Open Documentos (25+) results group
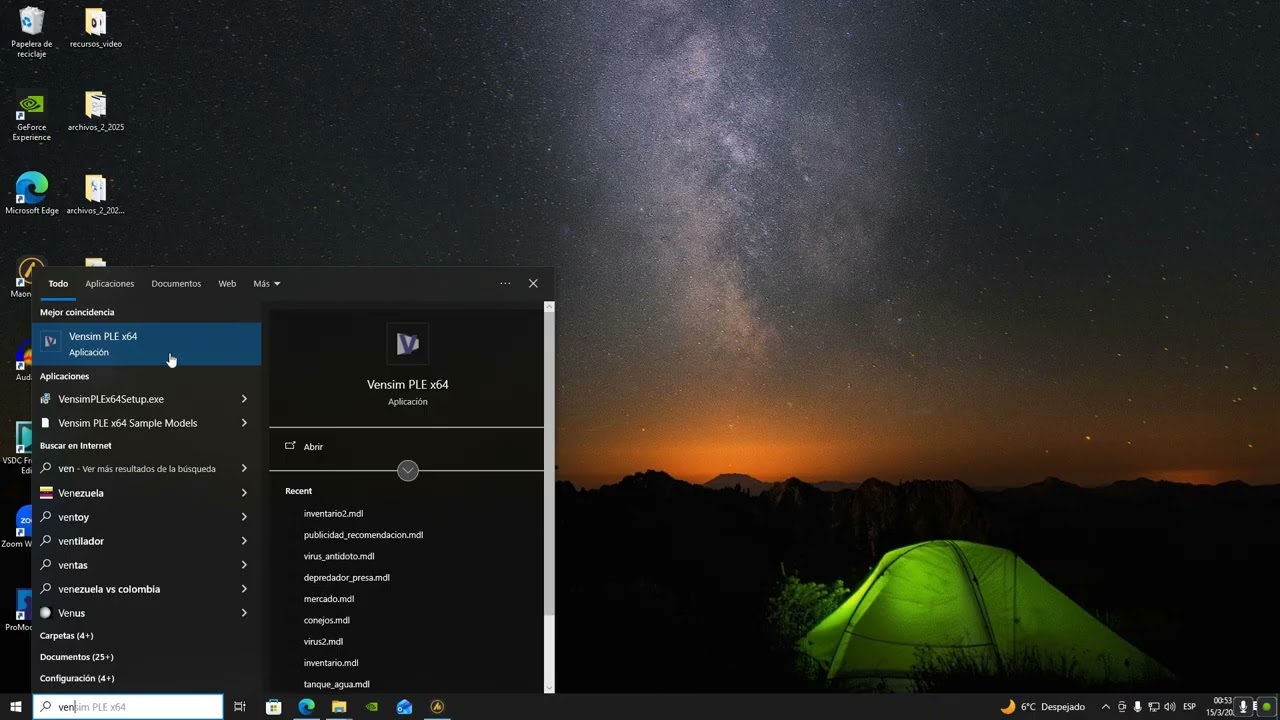The height and width of the screenshot is (720, 1280). [76, 657]
